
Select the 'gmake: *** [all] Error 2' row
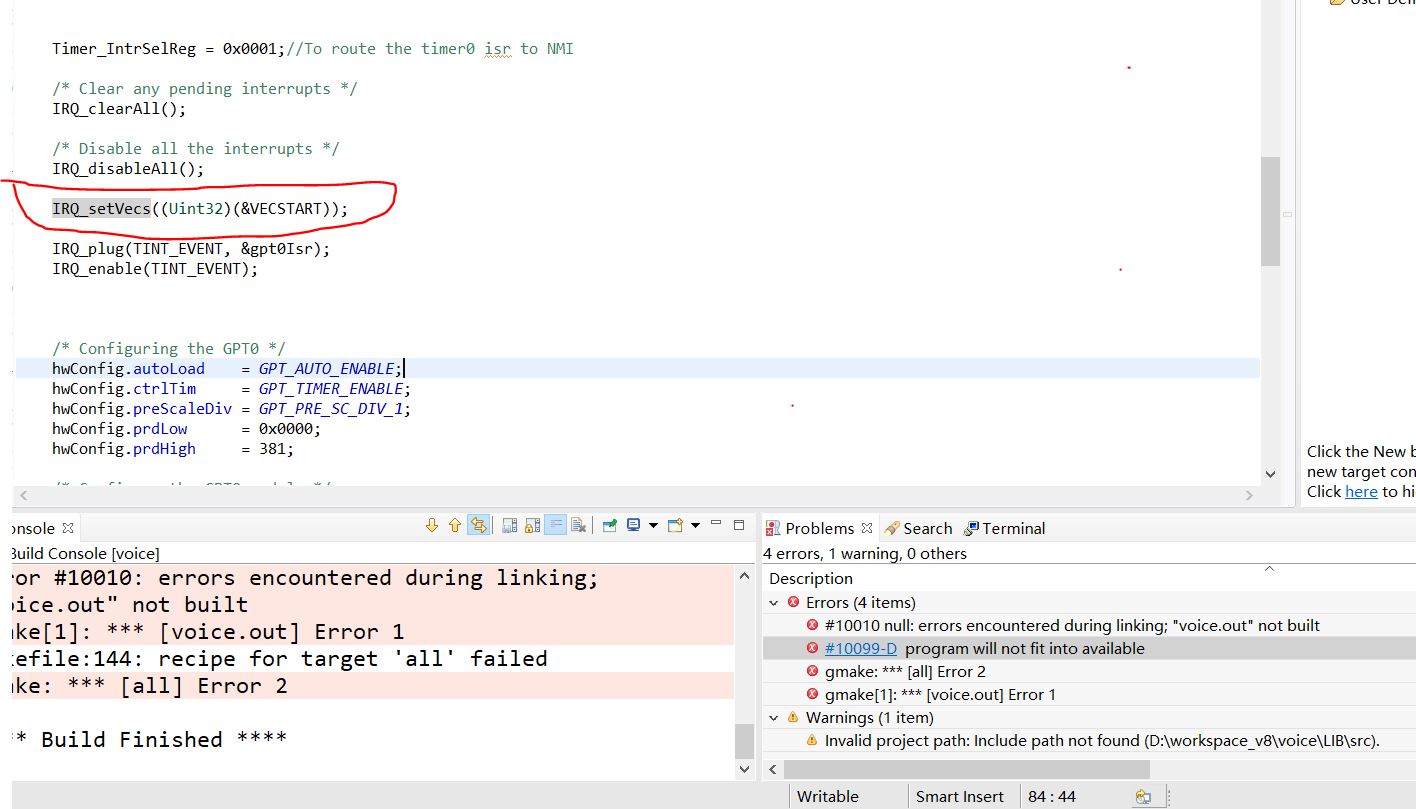[1089, 671]
